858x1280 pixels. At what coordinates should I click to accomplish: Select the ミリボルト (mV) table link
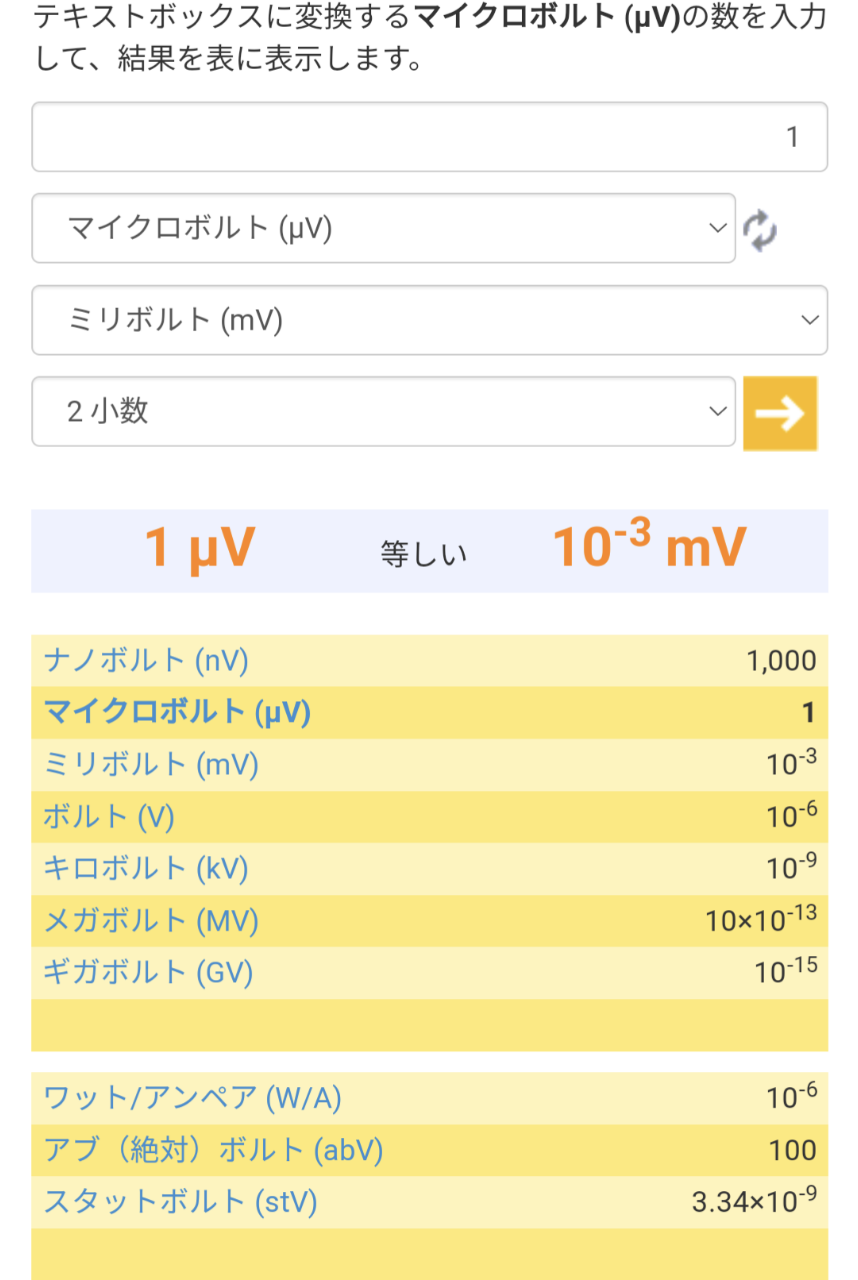click(x=151, y=764)
